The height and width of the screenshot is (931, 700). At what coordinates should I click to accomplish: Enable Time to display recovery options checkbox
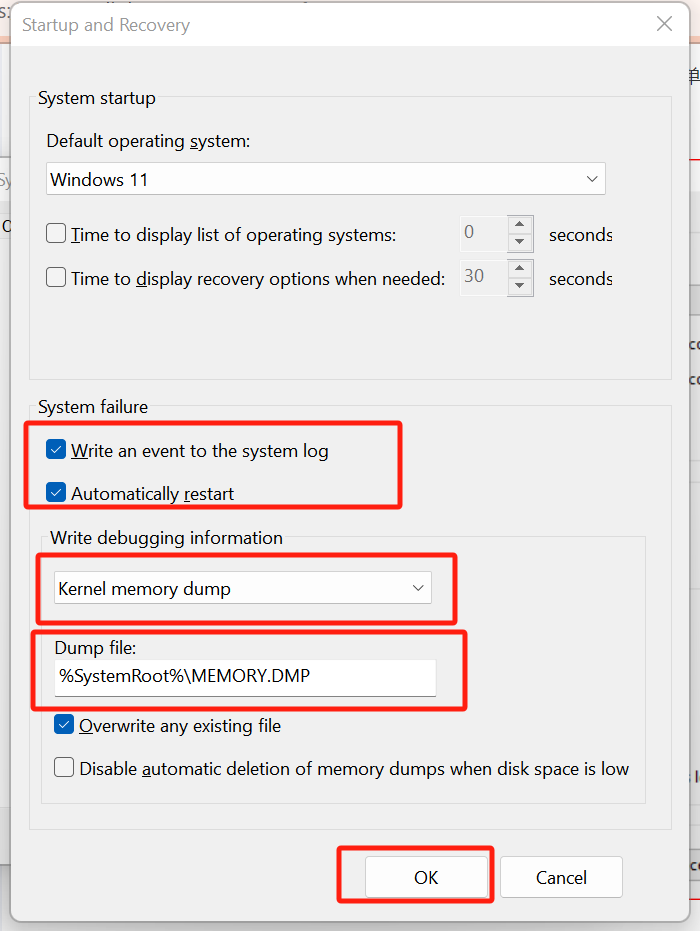coord(57,279)
